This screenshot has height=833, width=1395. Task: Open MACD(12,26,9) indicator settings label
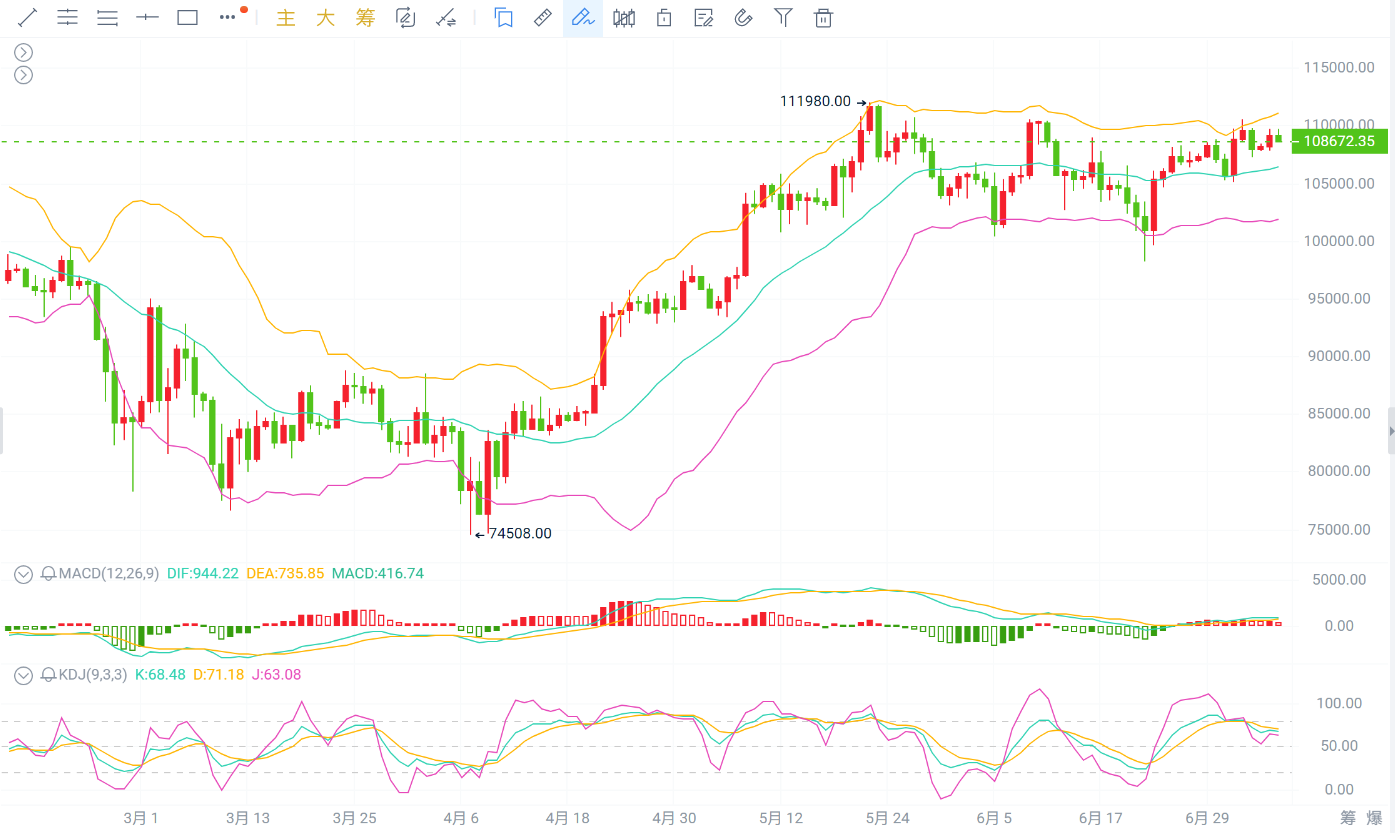(x=108, y=574)
